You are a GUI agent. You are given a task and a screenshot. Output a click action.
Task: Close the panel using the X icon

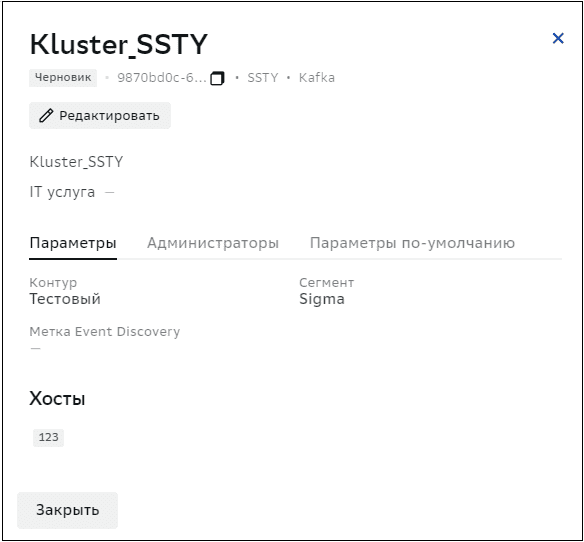coord(558,38)
